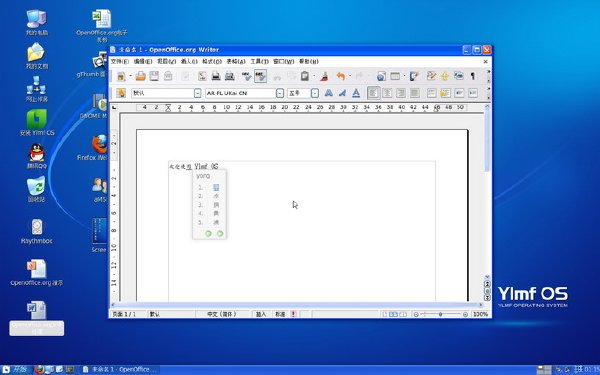This screenshot has height=375, width=600.
Task: Toggle underline formatting
Action: pyautogui.click(x=356, y=93)
